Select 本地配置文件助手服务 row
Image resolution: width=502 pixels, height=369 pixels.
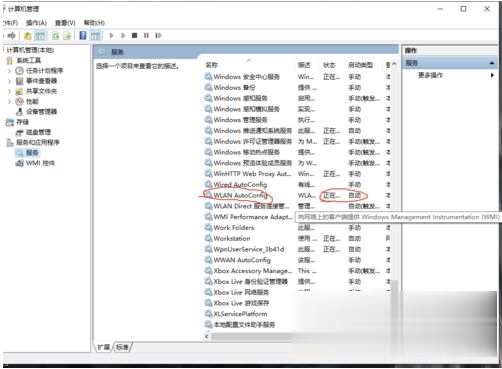[x=247, y=324]
